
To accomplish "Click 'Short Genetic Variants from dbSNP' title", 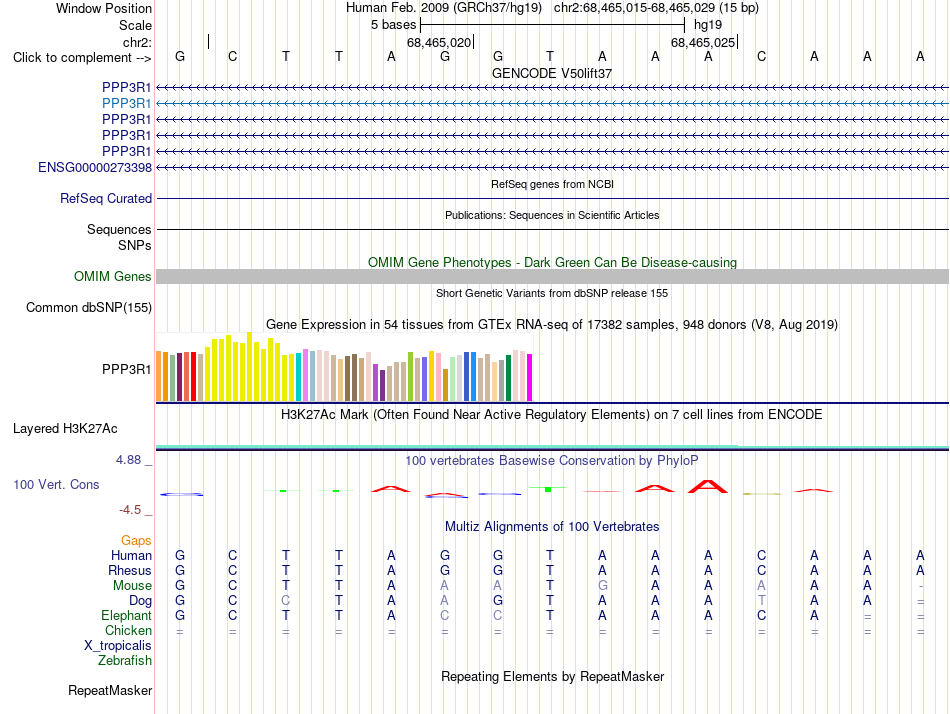I will coord(552,293).
